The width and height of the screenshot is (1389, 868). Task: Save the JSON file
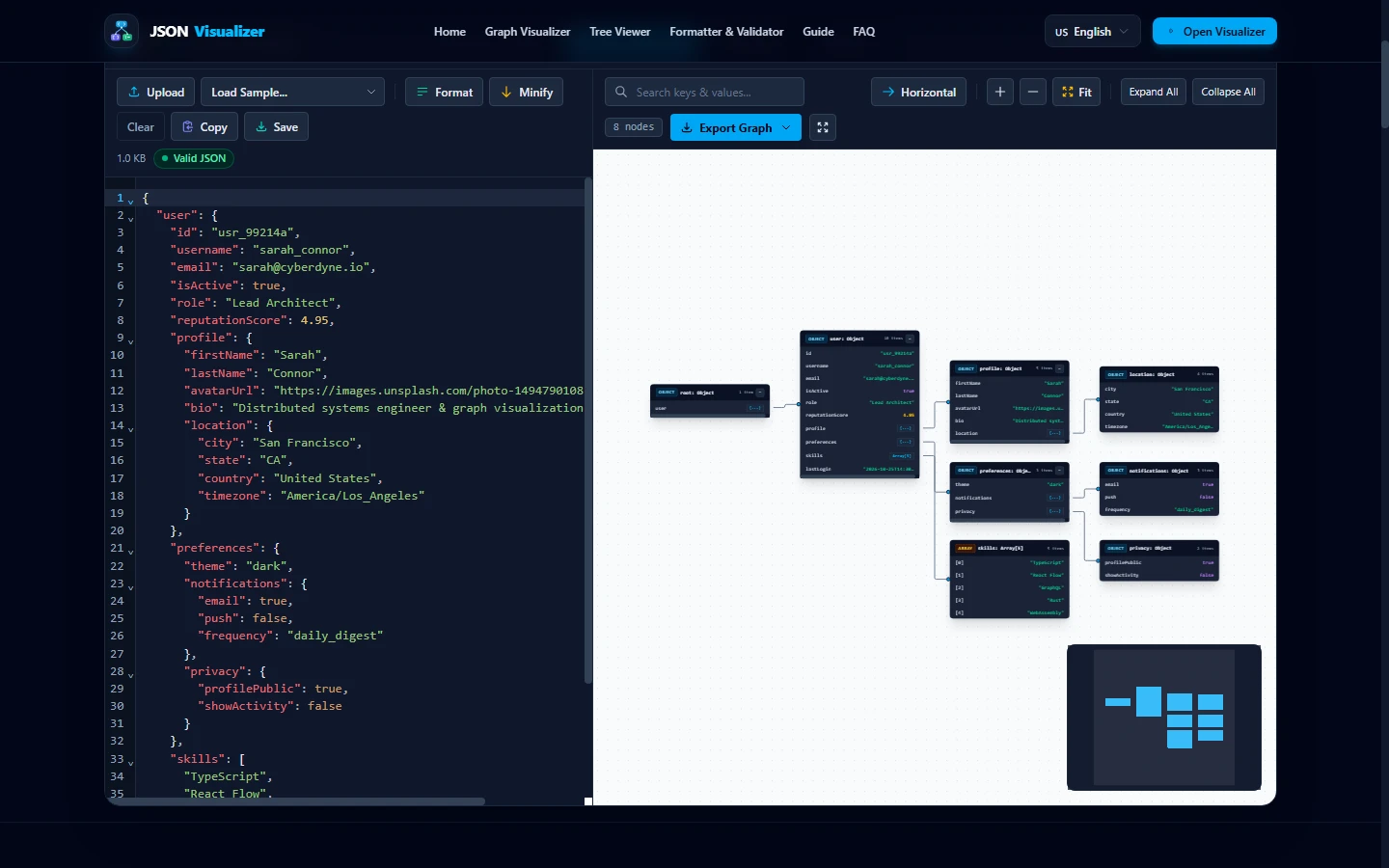tap(276, 127)
